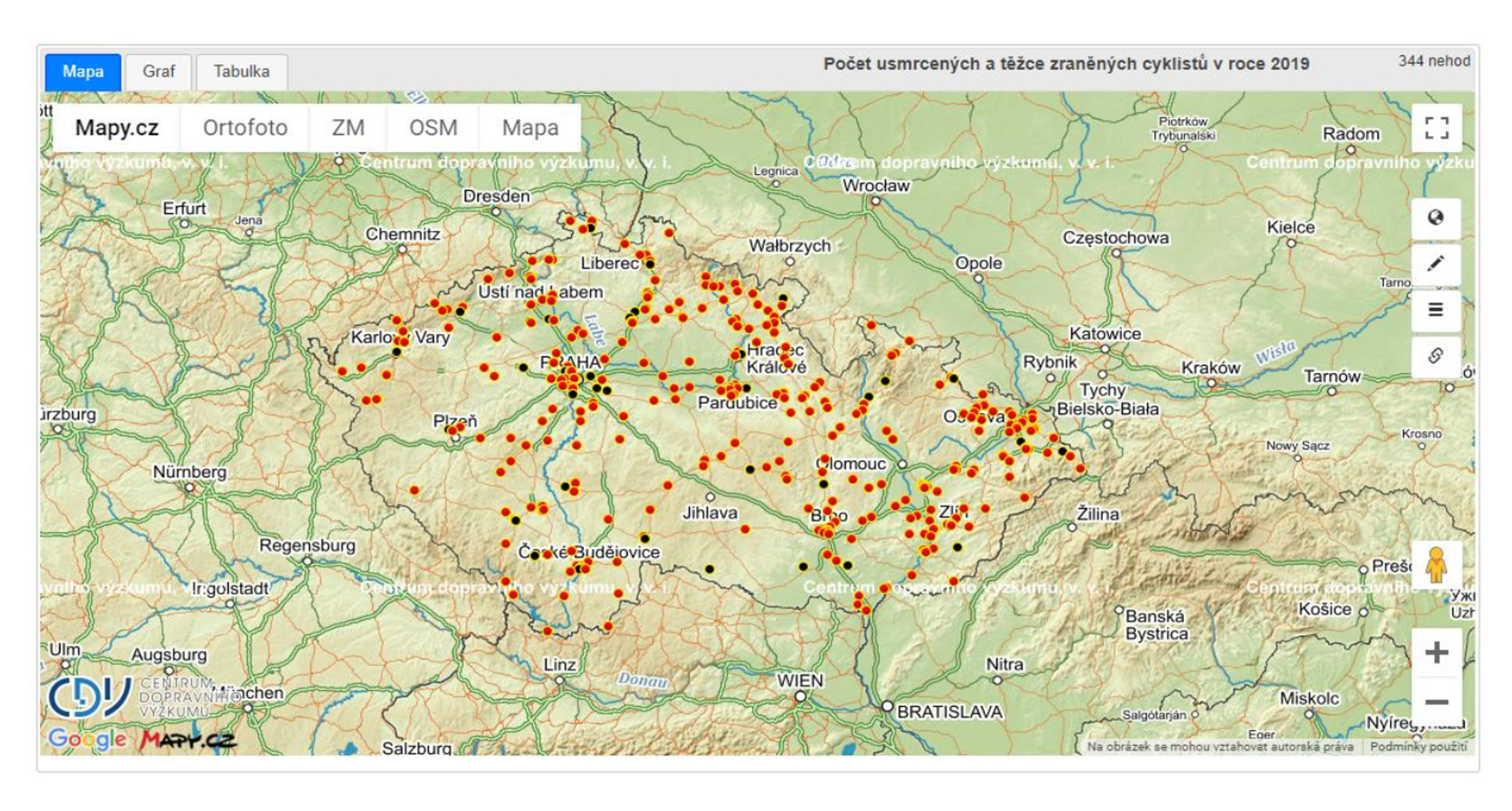1512x811 pixels.
Task: Switch base layer to Ortofoto
Action: click(x=245, y=128)
